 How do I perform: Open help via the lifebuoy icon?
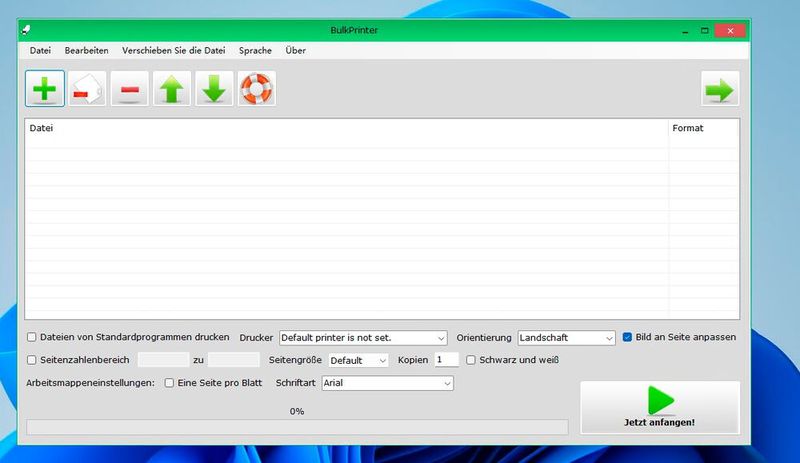point(257,88)
